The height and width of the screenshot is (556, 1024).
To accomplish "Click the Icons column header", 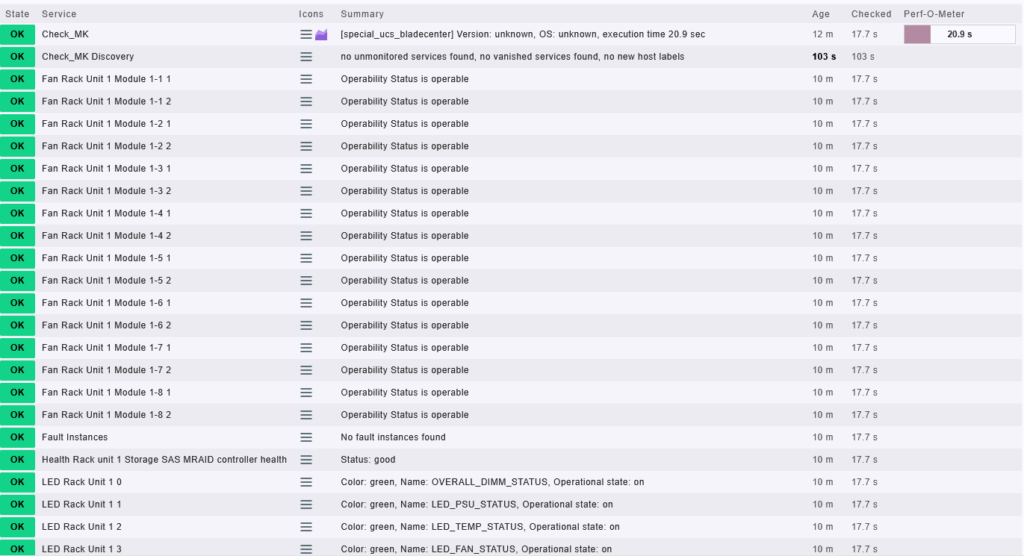I will pyautogui.click(x=311, y=14).
